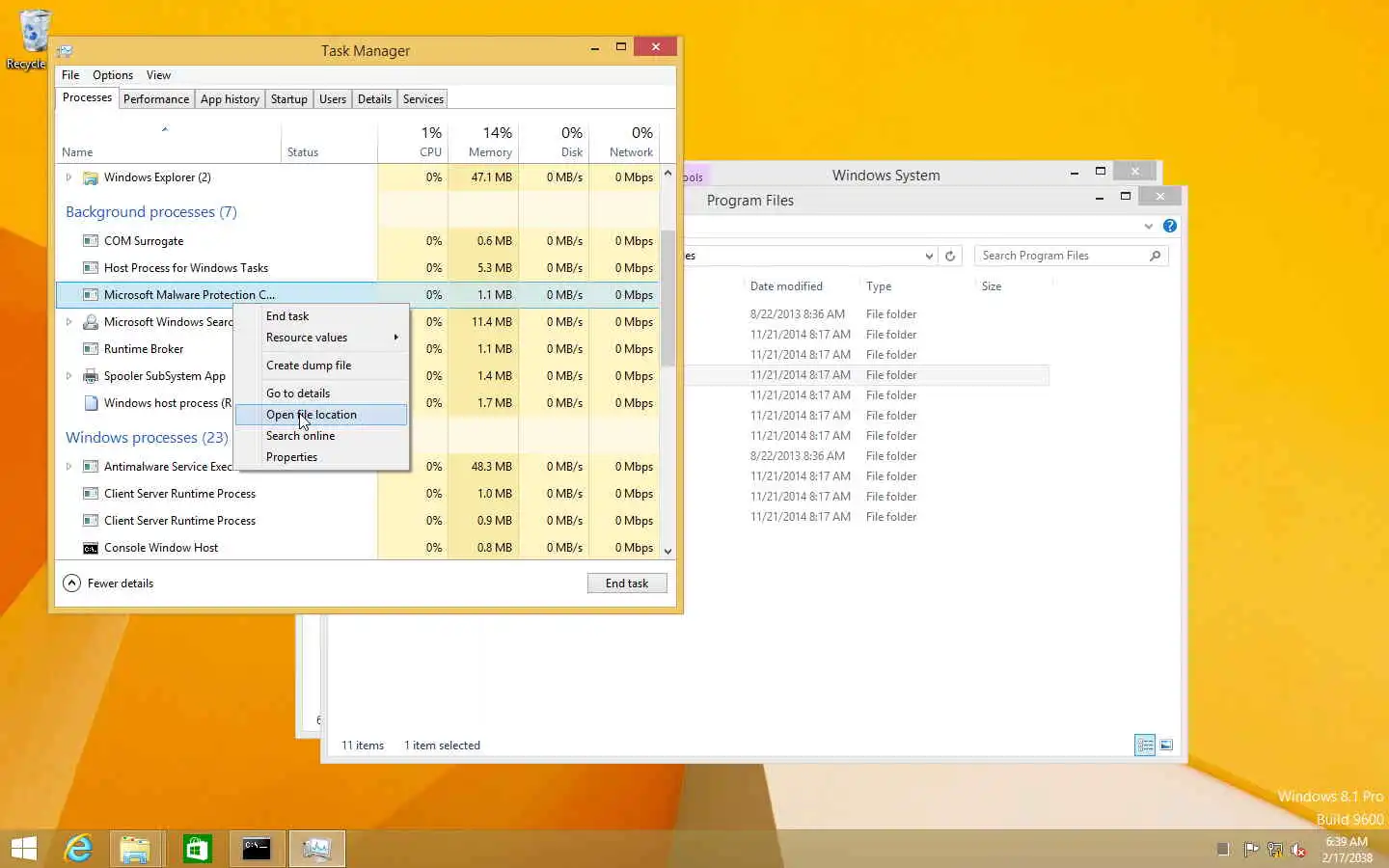1389x868 pixels.
Task: Open Properties from context menu
Action: 322,457
